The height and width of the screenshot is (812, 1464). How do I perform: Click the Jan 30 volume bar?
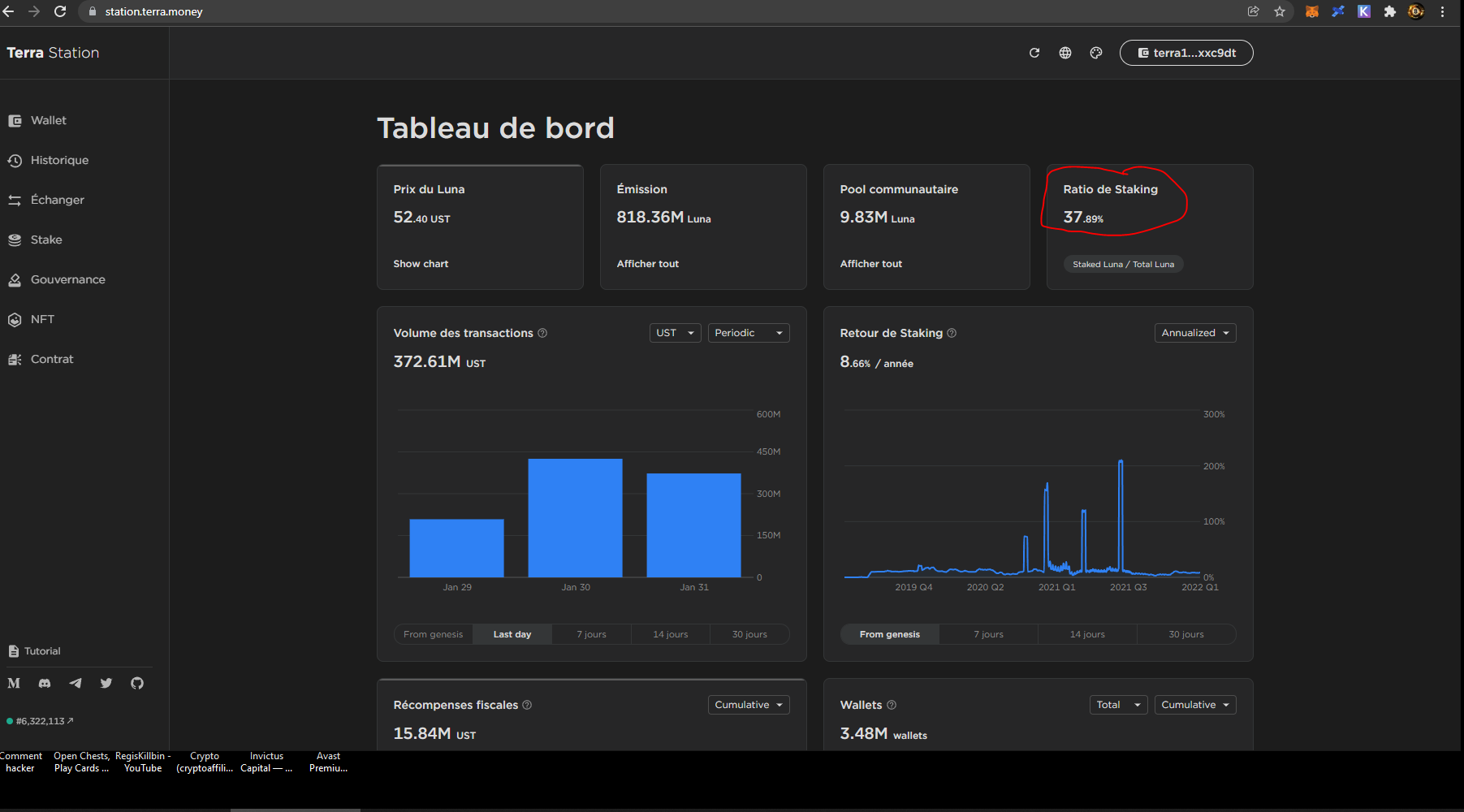tap(576, 518)
